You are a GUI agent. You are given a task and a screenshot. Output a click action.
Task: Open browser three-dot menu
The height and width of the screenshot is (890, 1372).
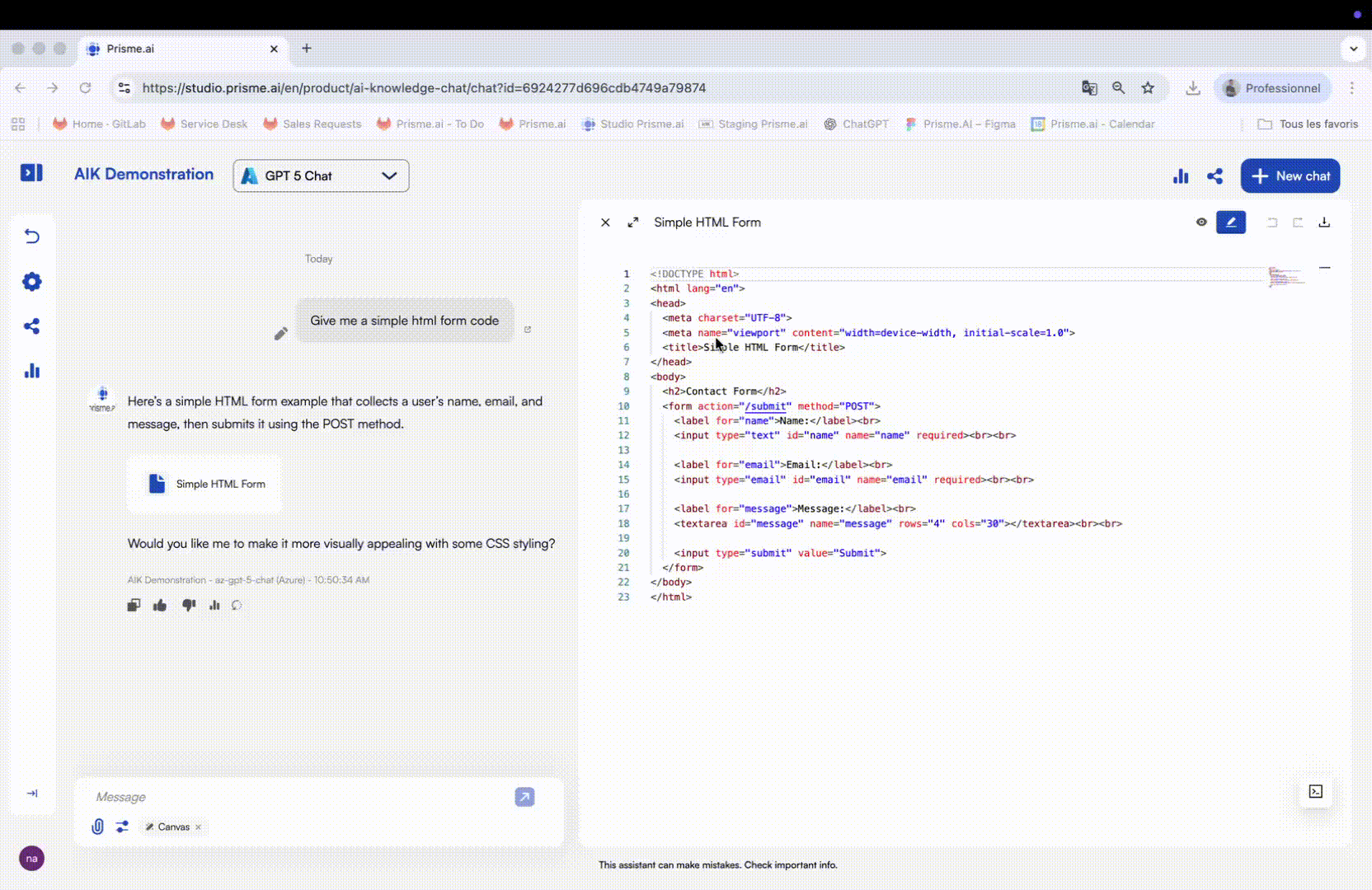[1352, 87]
